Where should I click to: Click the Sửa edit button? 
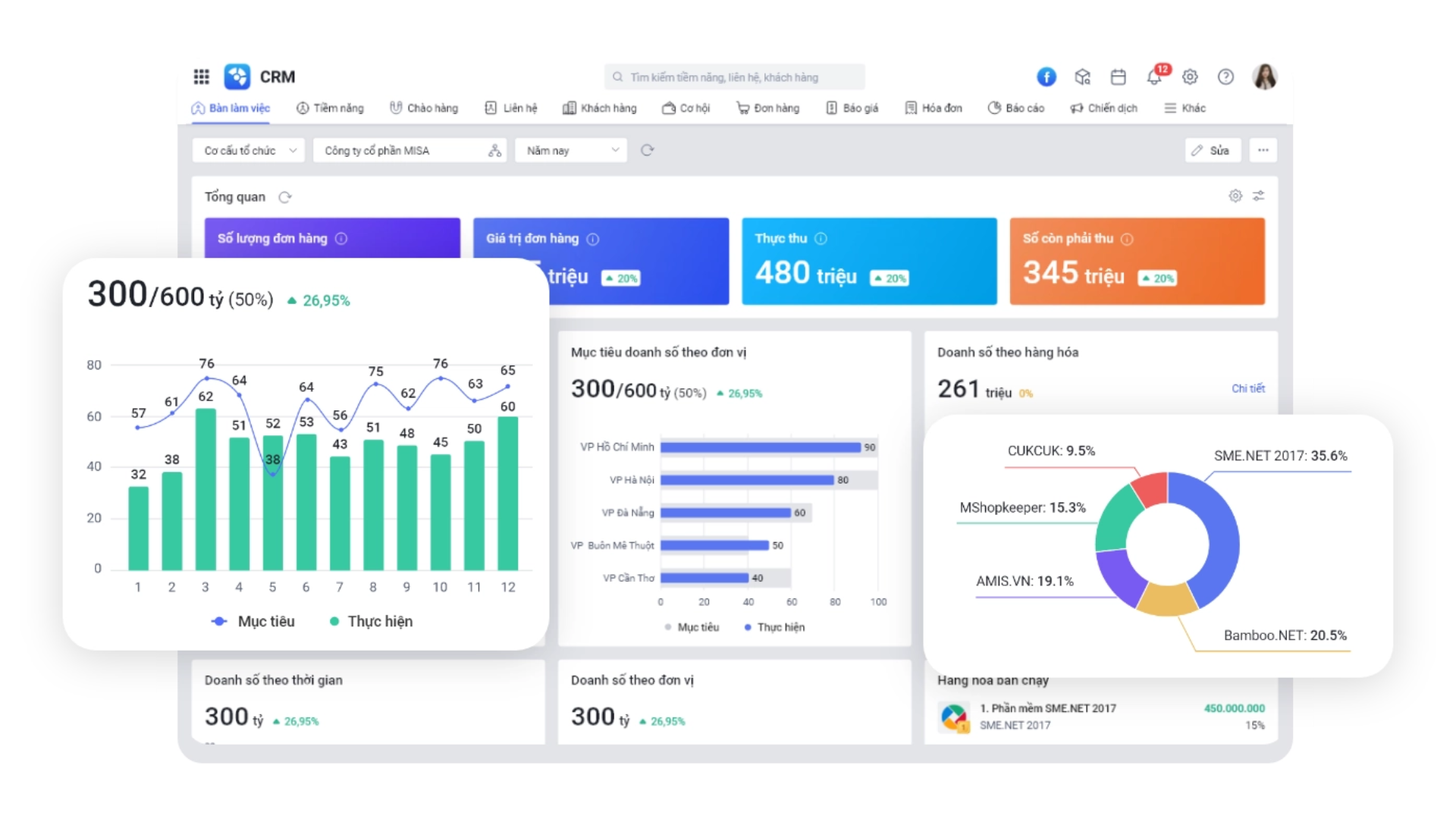[1212, 150]
